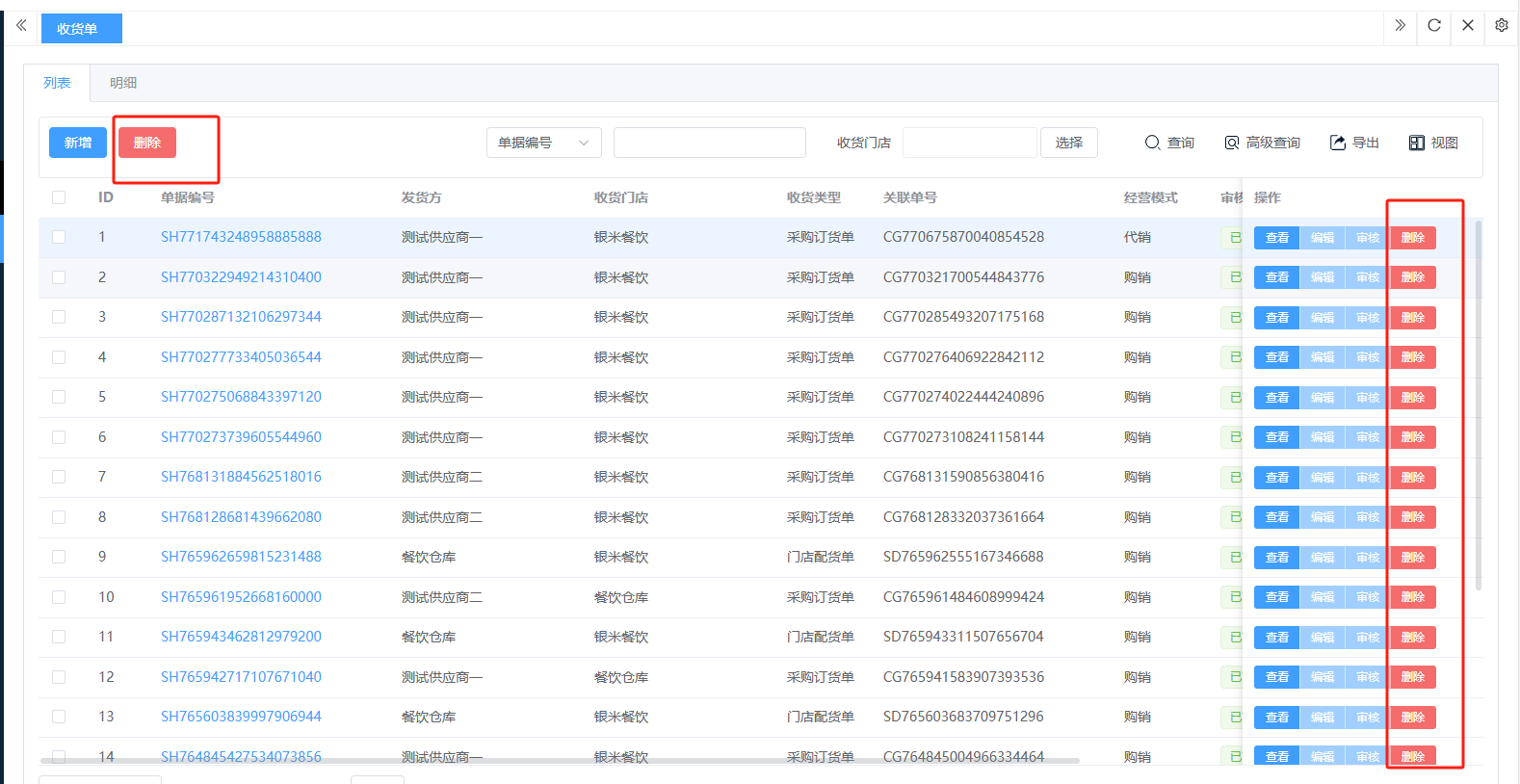The height and width of the screenshot is (784, 1520).
Task: Click the 导出 export icon button
Action: [x=1354, y=143]
